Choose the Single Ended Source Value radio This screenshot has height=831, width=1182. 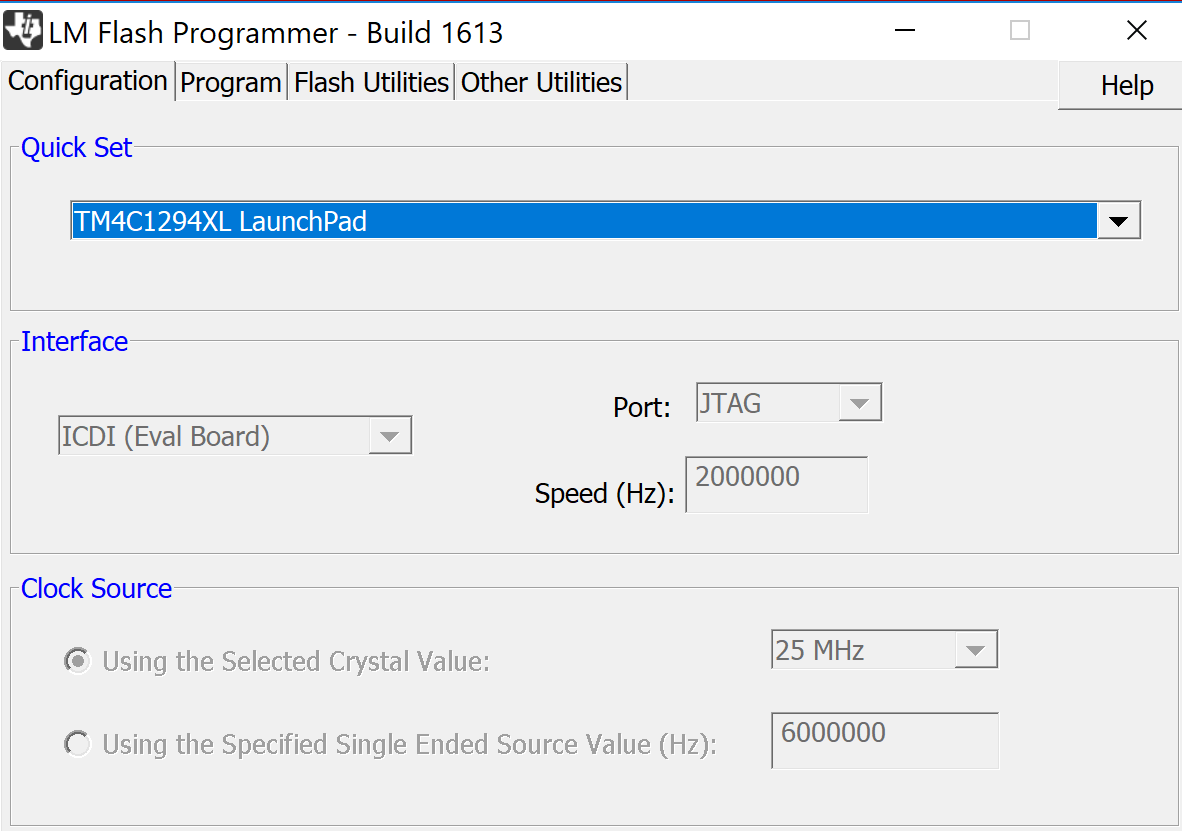click(76, 744)
